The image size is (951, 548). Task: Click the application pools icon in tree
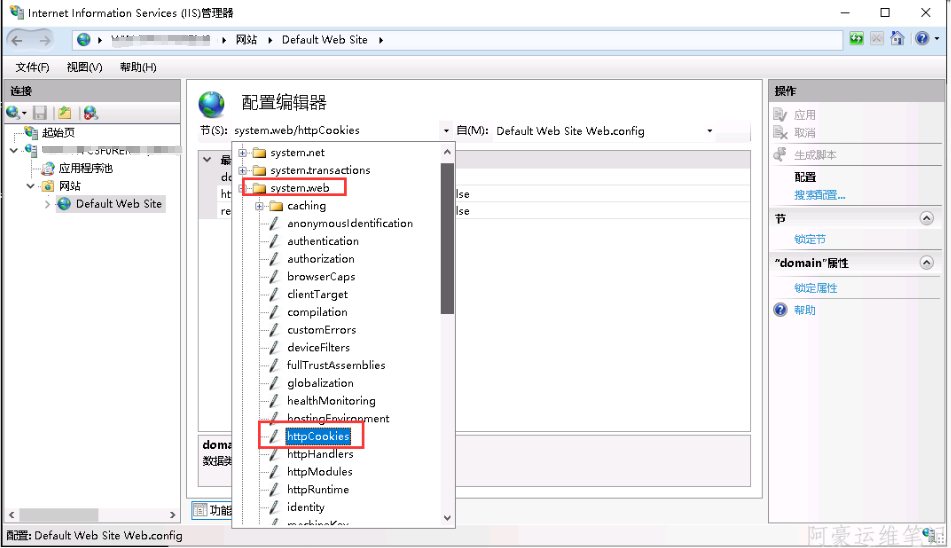(48, 168)
